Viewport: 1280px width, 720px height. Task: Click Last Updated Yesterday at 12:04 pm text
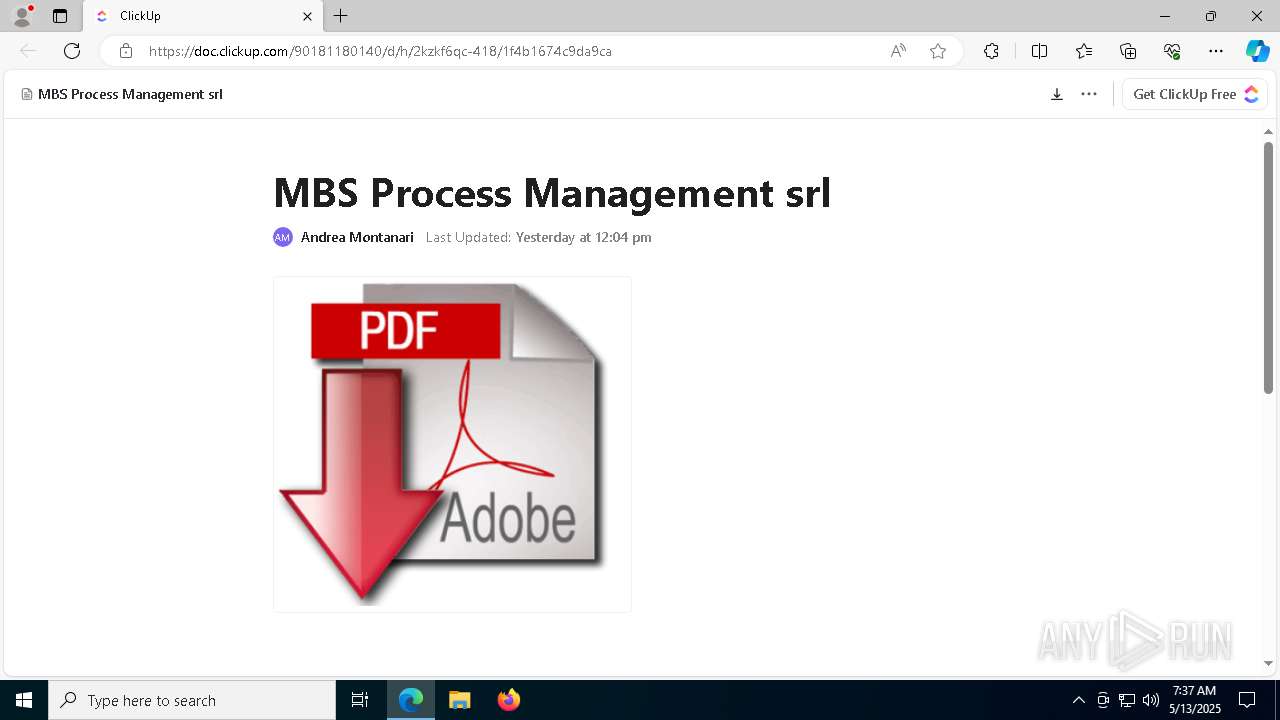[538, 237]
